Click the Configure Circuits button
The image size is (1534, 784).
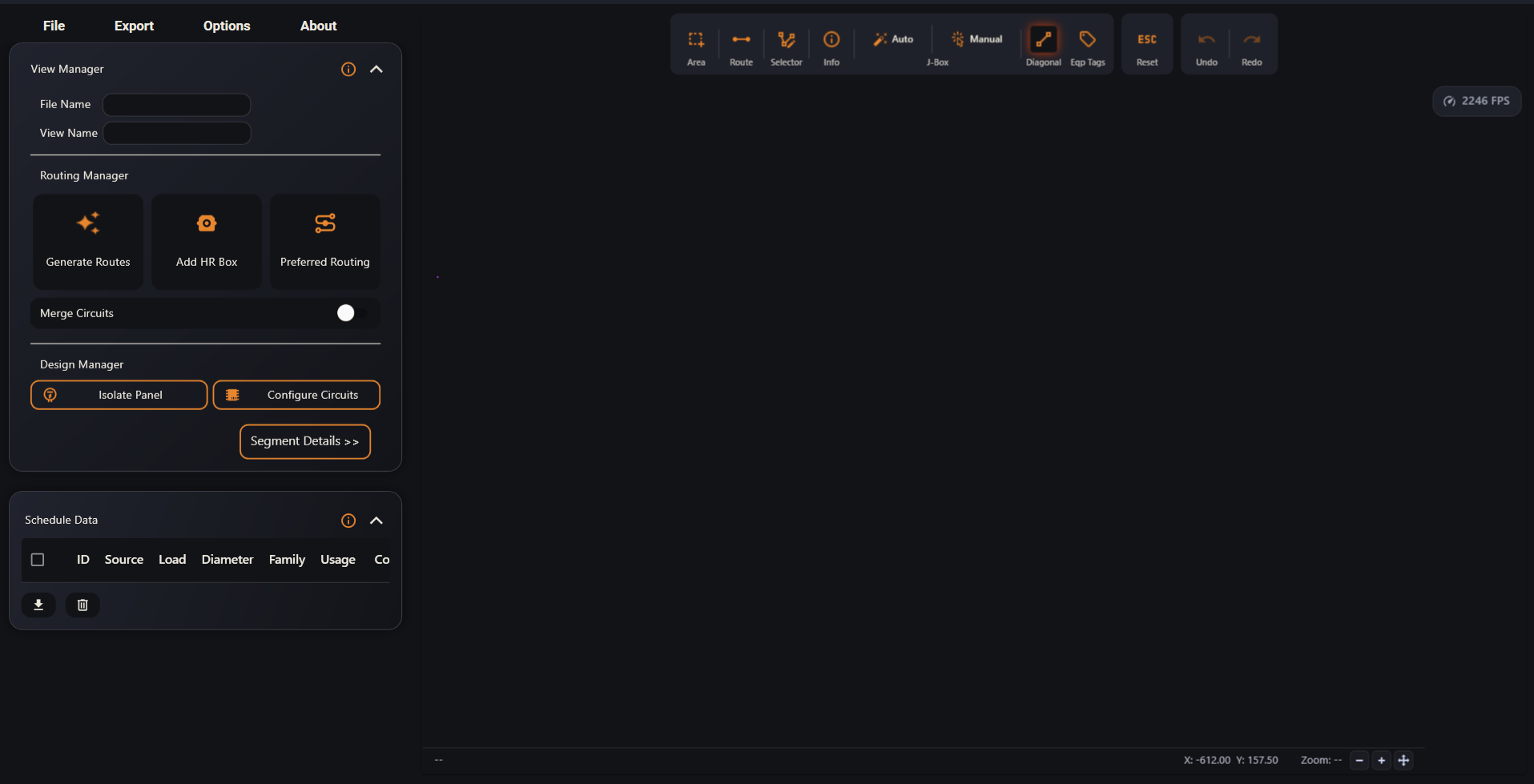tap(296, 395)
